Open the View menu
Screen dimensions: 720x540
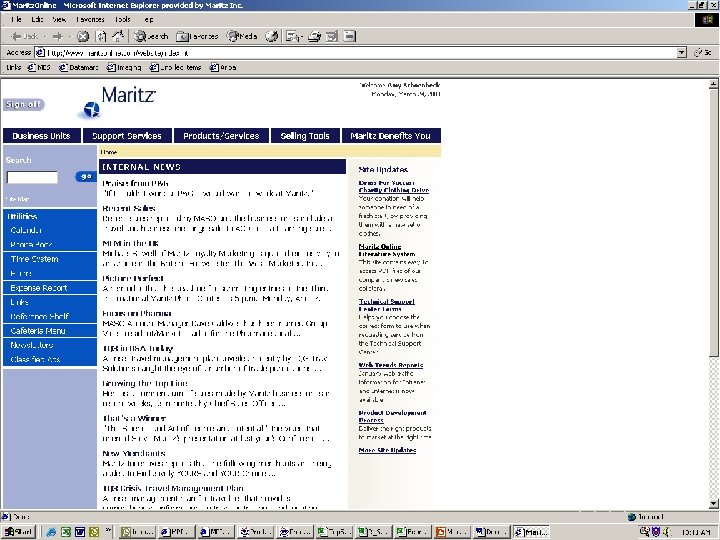tap(59, 19)
